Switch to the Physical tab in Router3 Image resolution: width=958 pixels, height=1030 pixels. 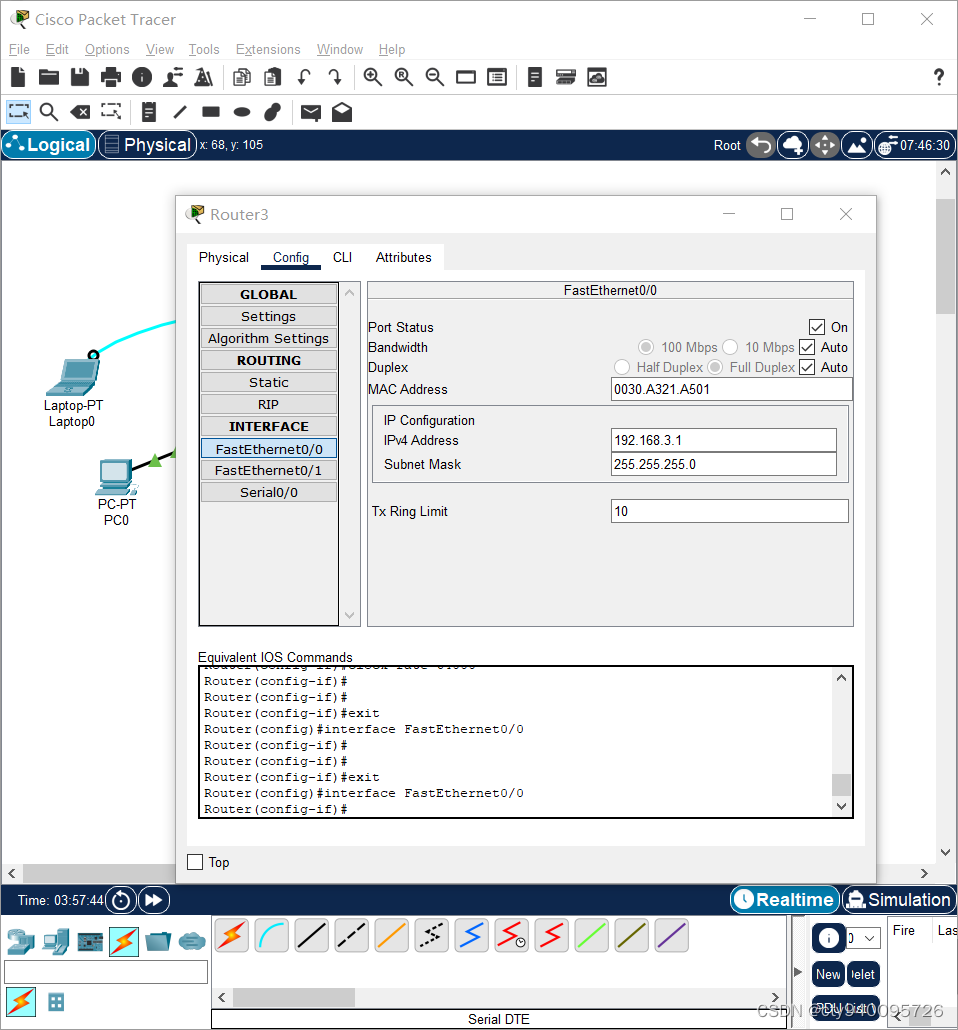tap(223, 258)
